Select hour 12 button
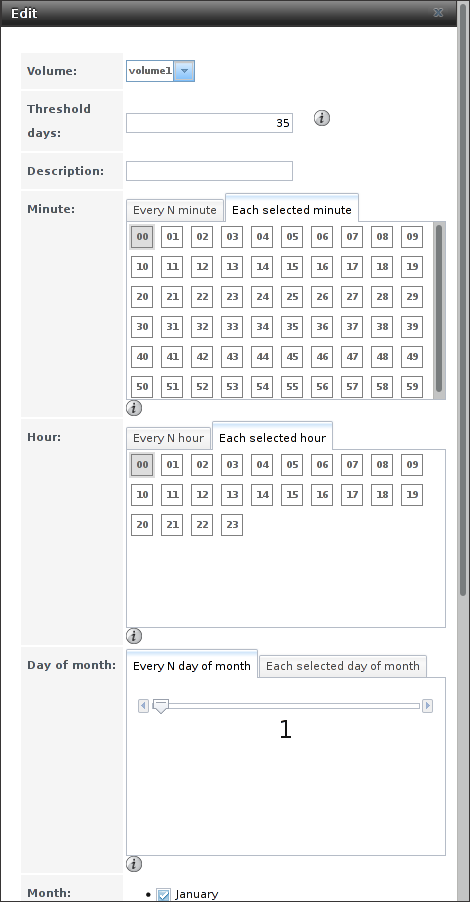This screenshot has height=902, width=470. tap(202, 495)
